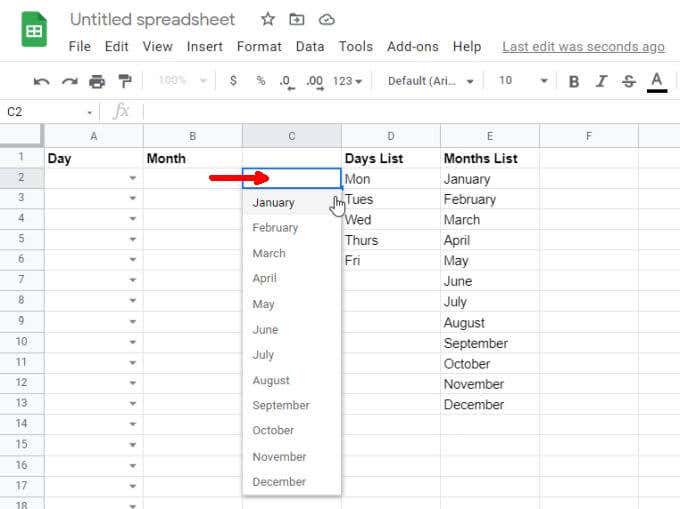Open the Insert menu

click(205, 46)
